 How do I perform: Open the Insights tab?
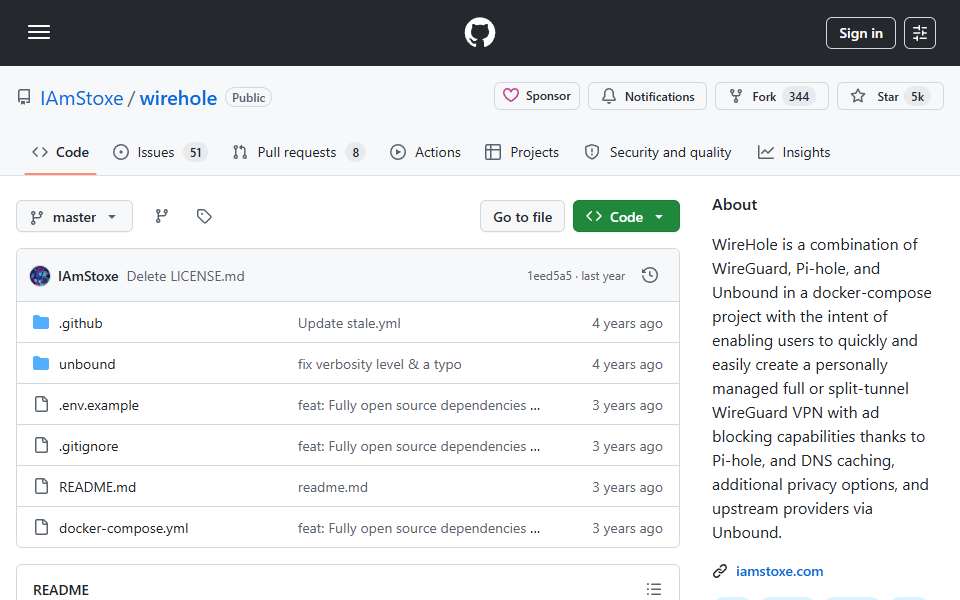click(794, 152)
